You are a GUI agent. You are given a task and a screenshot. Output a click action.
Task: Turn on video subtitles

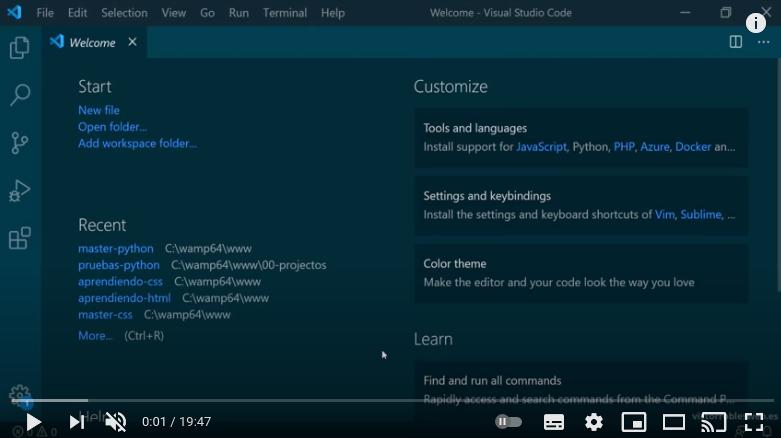tap(554, 422)
